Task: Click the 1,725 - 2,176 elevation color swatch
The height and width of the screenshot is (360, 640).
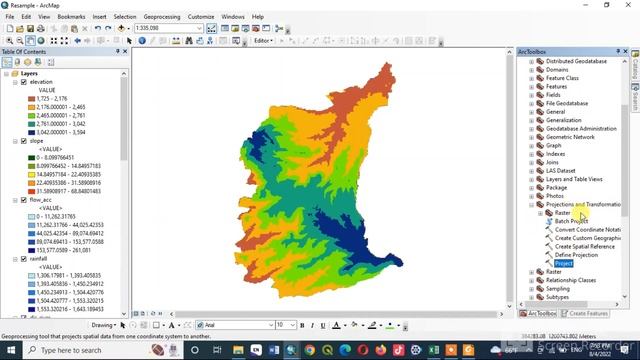Action: [31, 99]
